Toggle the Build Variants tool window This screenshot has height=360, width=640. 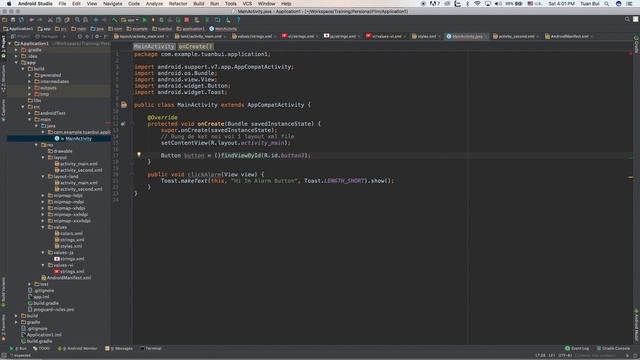tap(3, 292)
